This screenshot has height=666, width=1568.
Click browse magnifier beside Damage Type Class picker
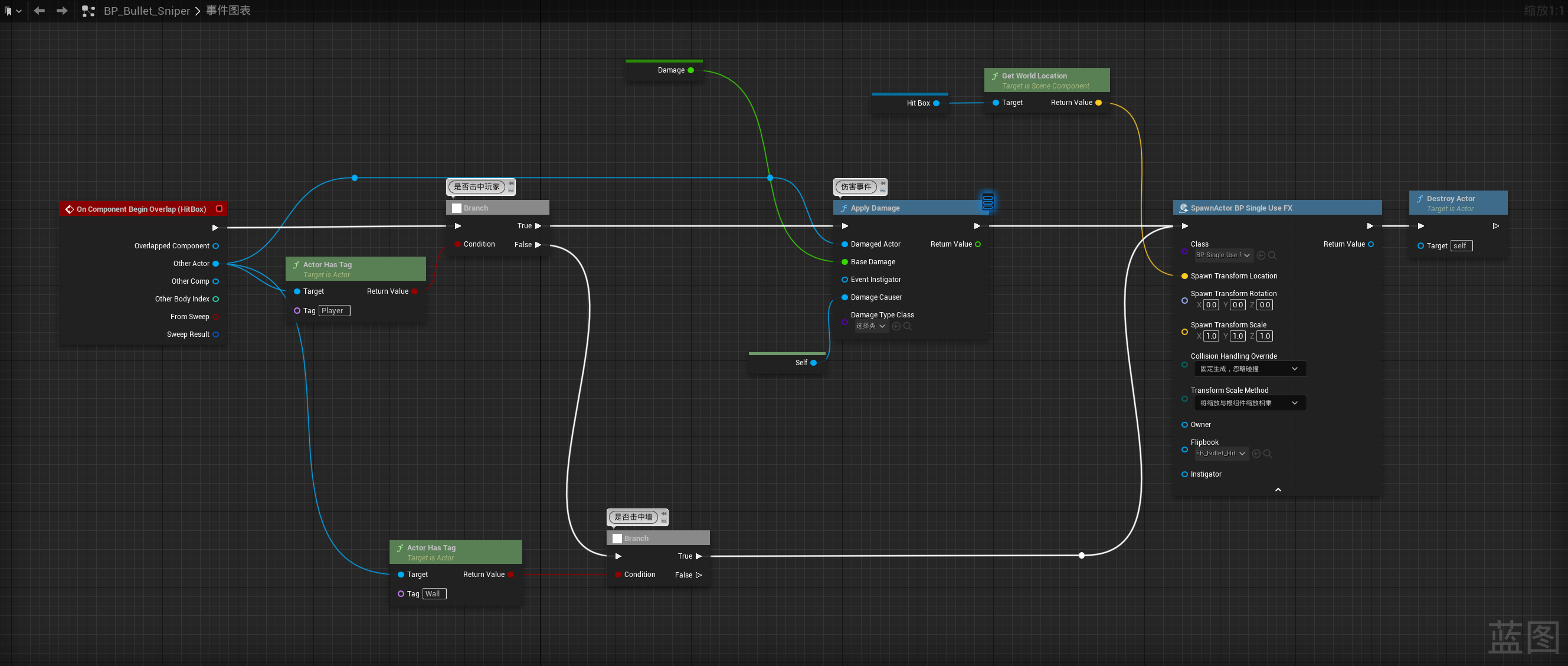[x=907, y=327]
